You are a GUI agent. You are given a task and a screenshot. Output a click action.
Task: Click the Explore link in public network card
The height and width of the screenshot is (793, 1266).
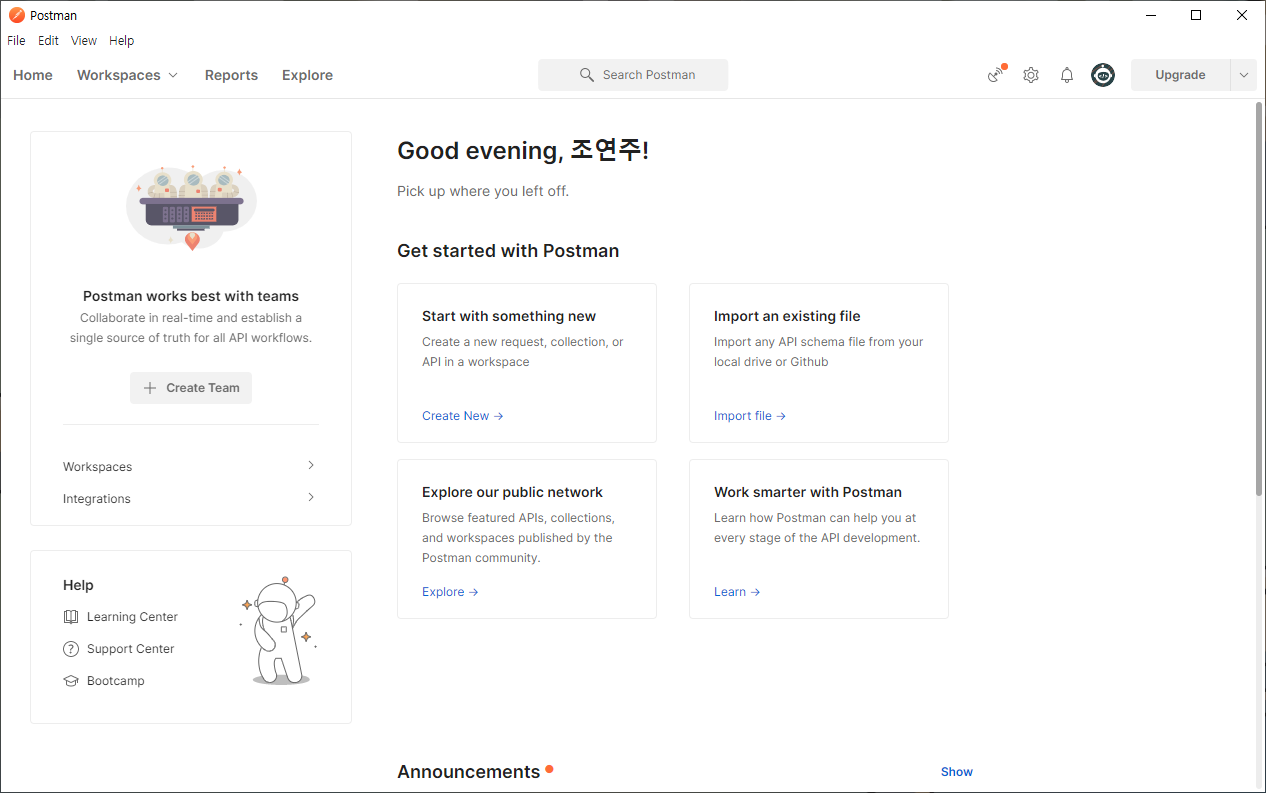(x=450, y=592)
